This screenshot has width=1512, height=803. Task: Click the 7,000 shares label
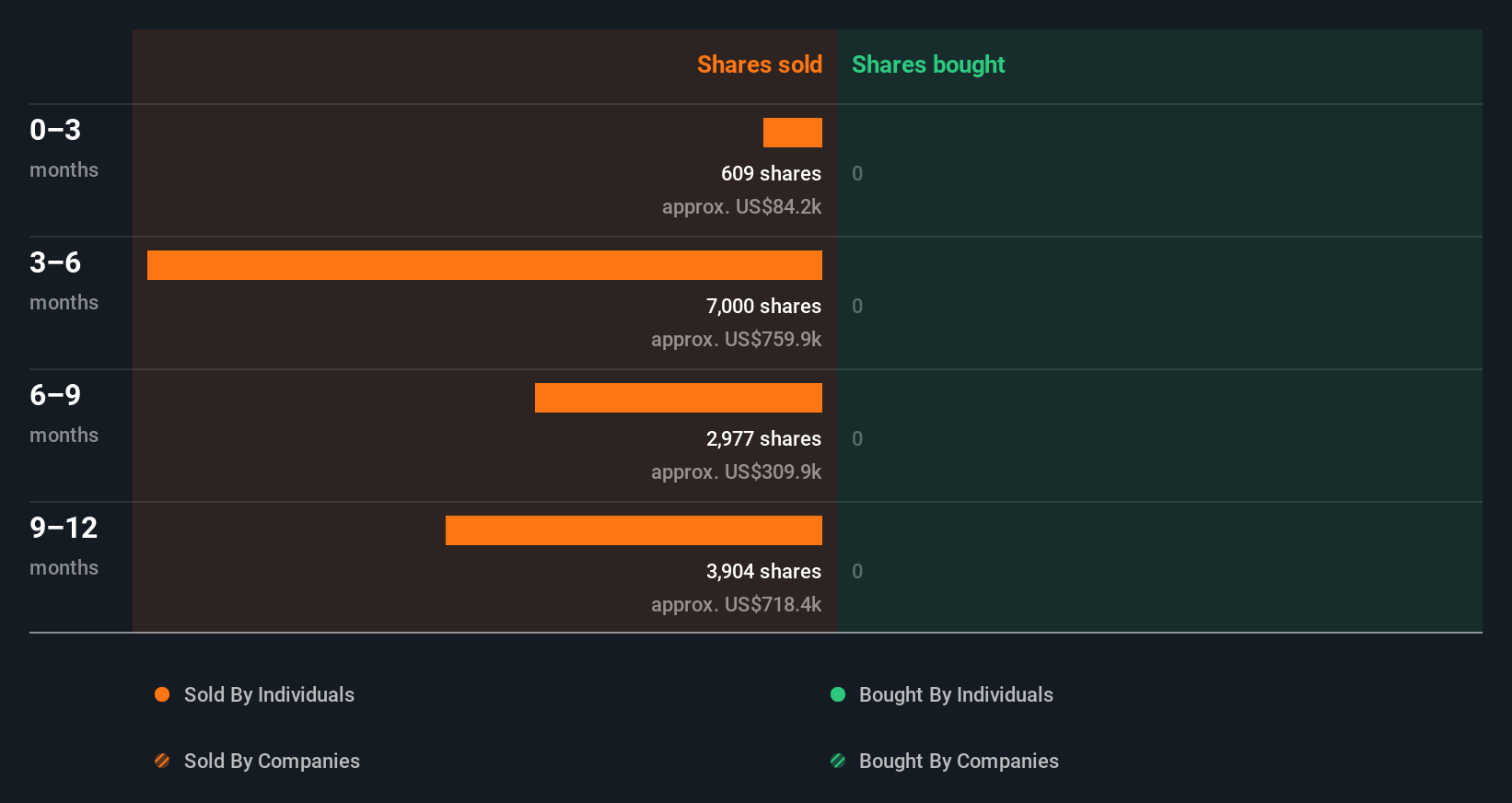[x=763, y=306]
